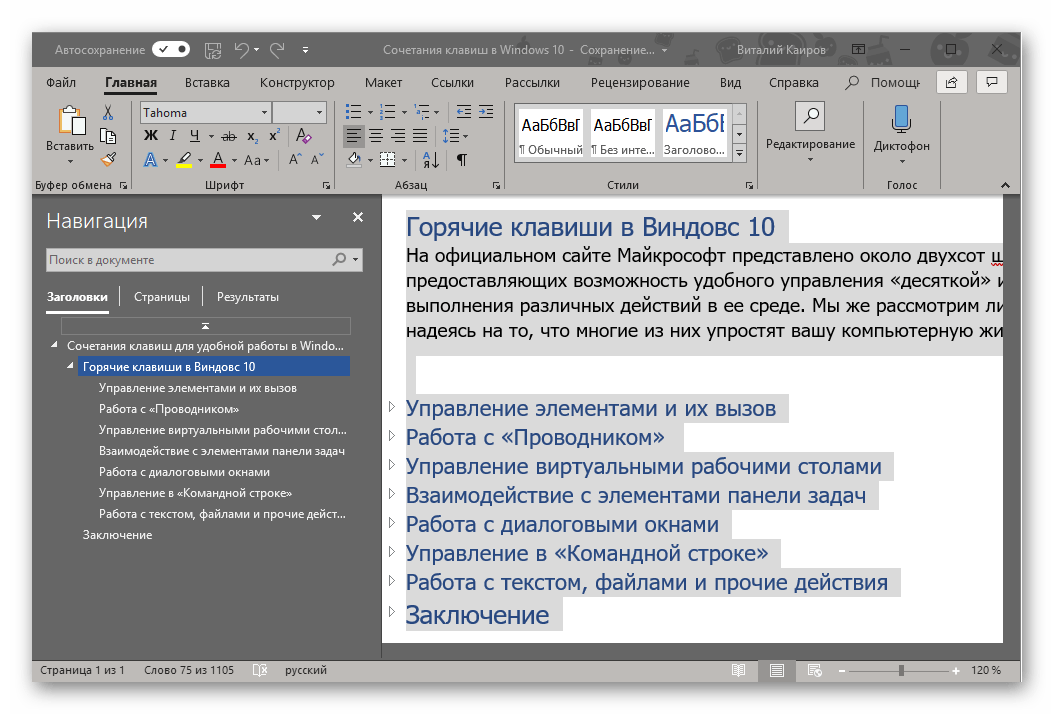The width and height of the screenshot is (1054, 714).
Task: Open the Результаты navigation tab
Action: pos(247,296)
